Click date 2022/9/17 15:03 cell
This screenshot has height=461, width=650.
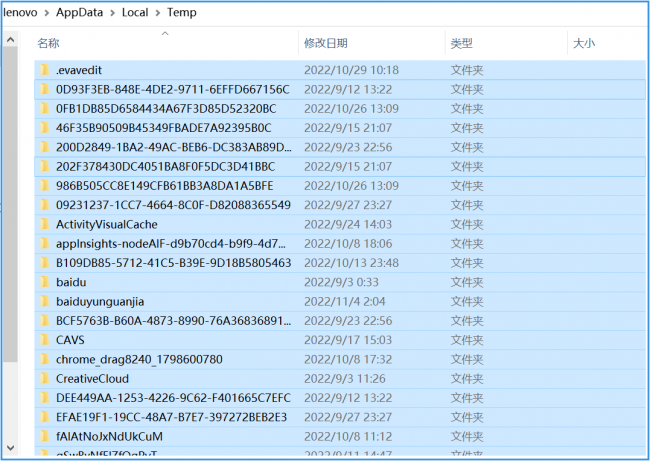348,340
